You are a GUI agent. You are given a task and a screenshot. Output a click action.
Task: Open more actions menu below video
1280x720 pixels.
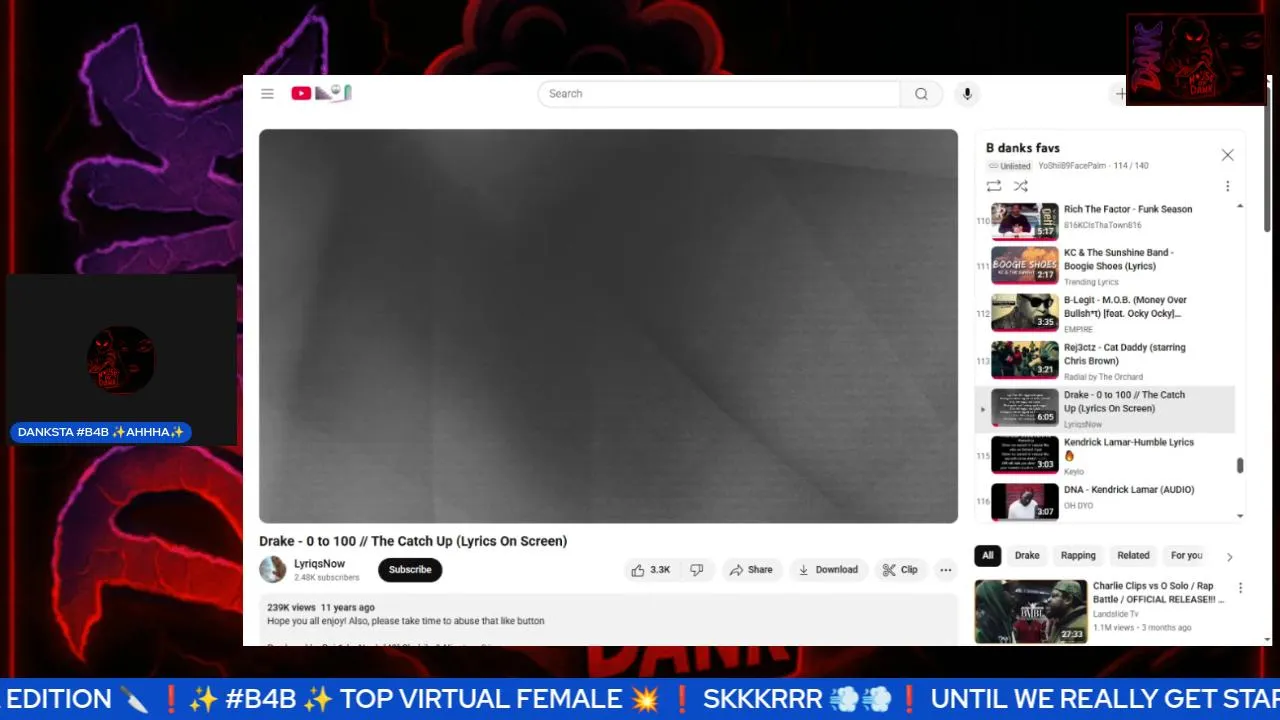(945, 570)
